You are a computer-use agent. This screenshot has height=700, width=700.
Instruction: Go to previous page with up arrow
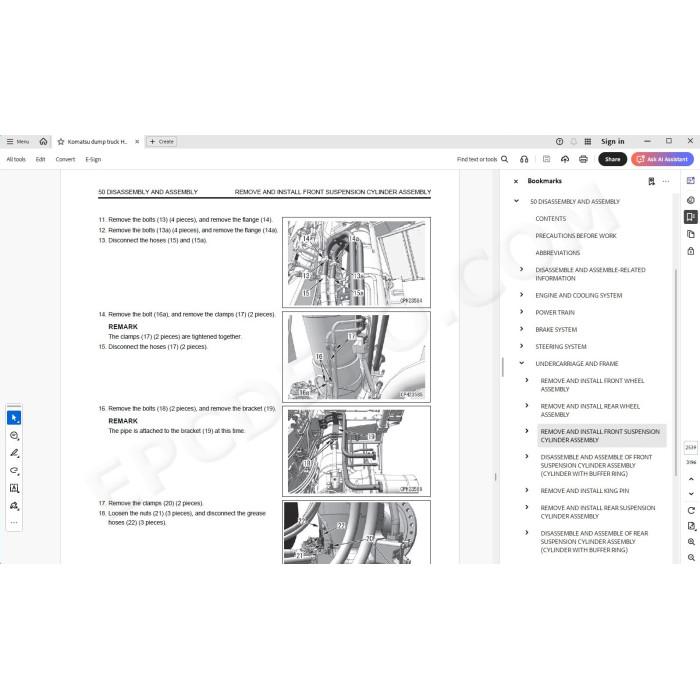[x=691, y=479]
